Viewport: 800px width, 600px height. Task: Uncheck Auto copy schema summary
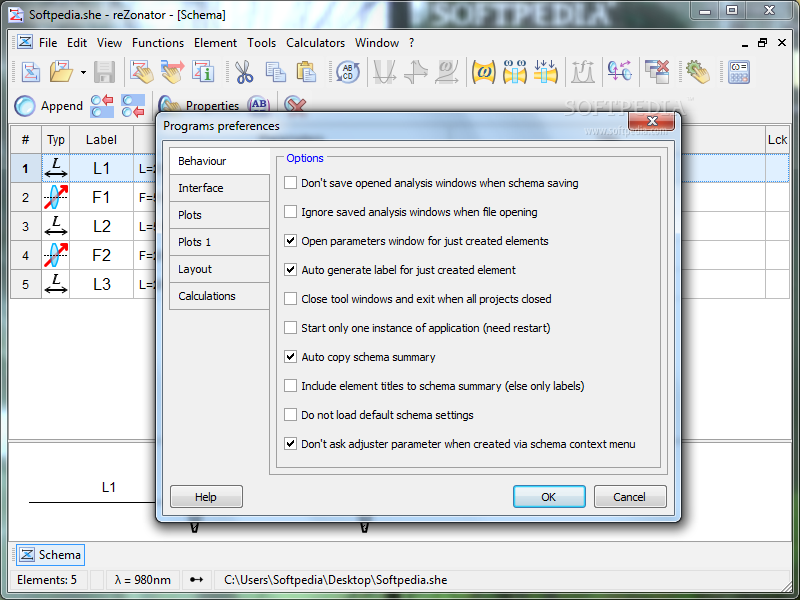(x=290, y=357)
